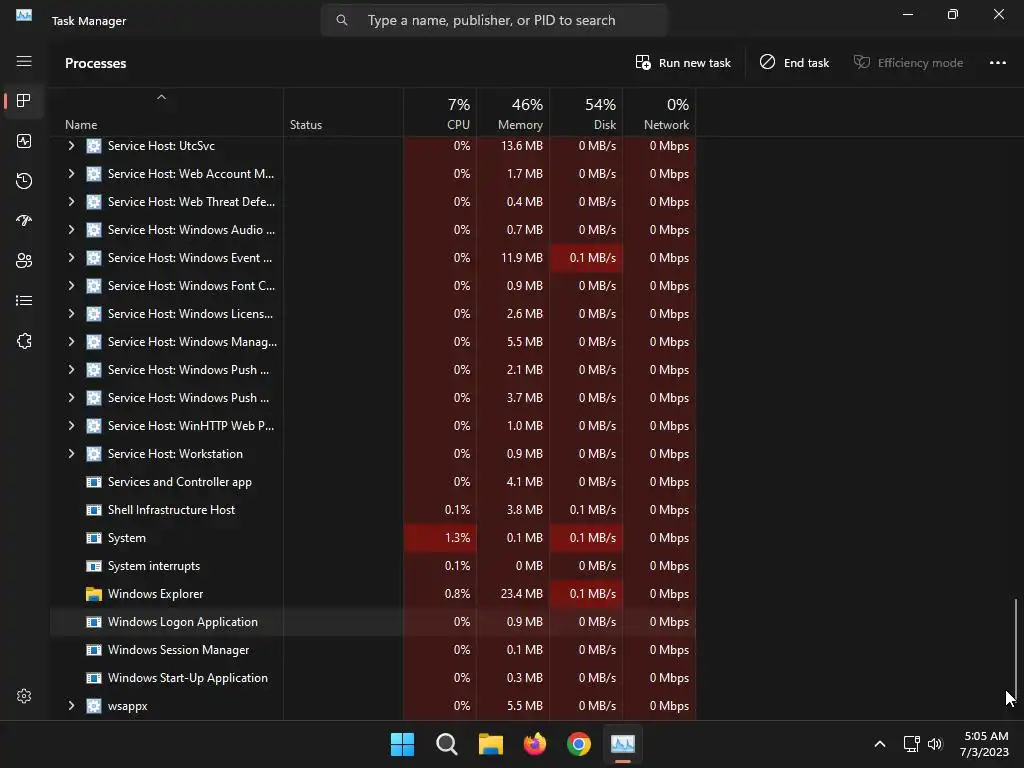The width and height of the screenshot is (1024, 768).
Task: Expand Service Host: Windows Event row
Action: coord(71,258)
